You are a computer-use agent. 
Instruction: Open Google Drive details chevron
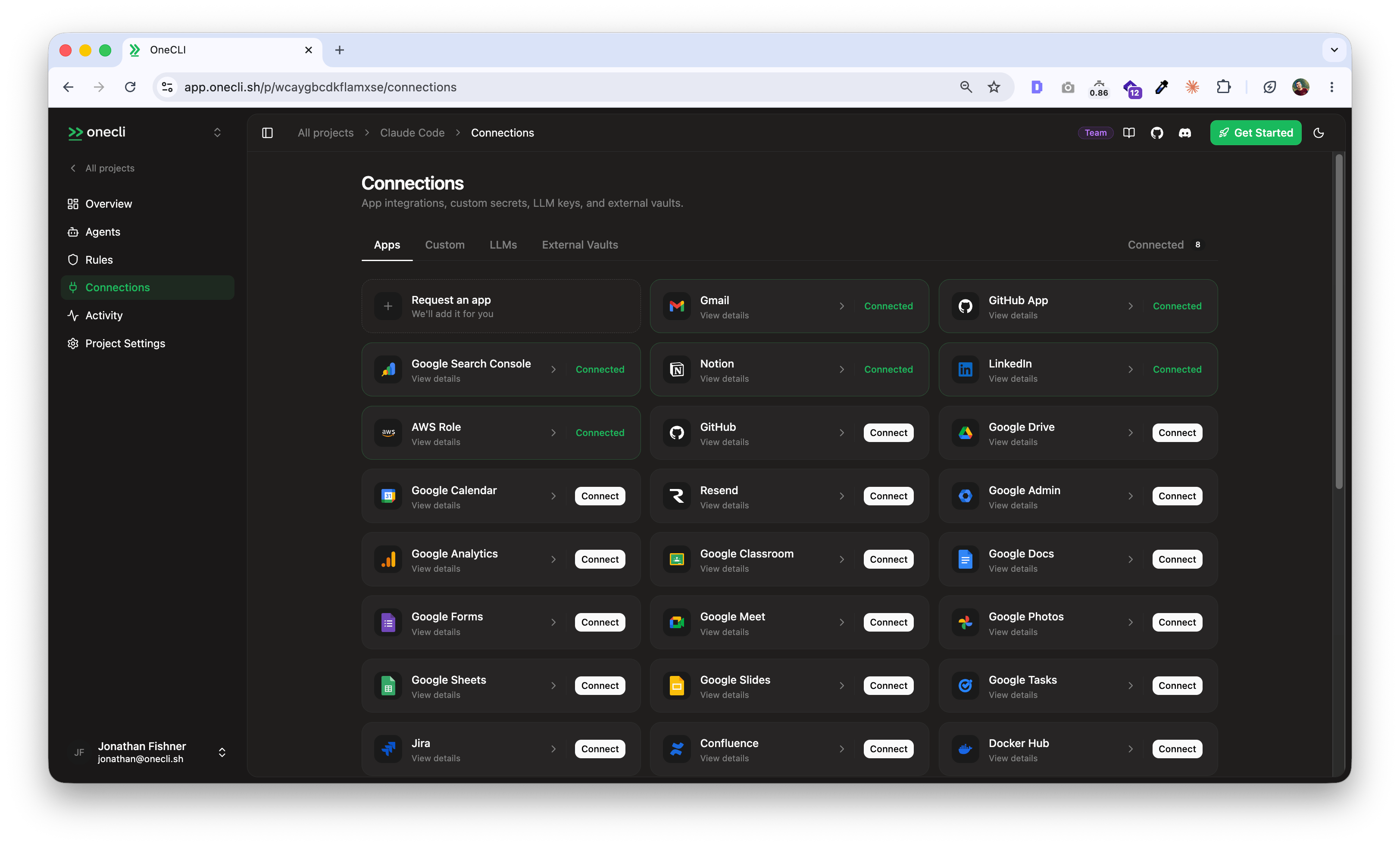point(1130,432)
